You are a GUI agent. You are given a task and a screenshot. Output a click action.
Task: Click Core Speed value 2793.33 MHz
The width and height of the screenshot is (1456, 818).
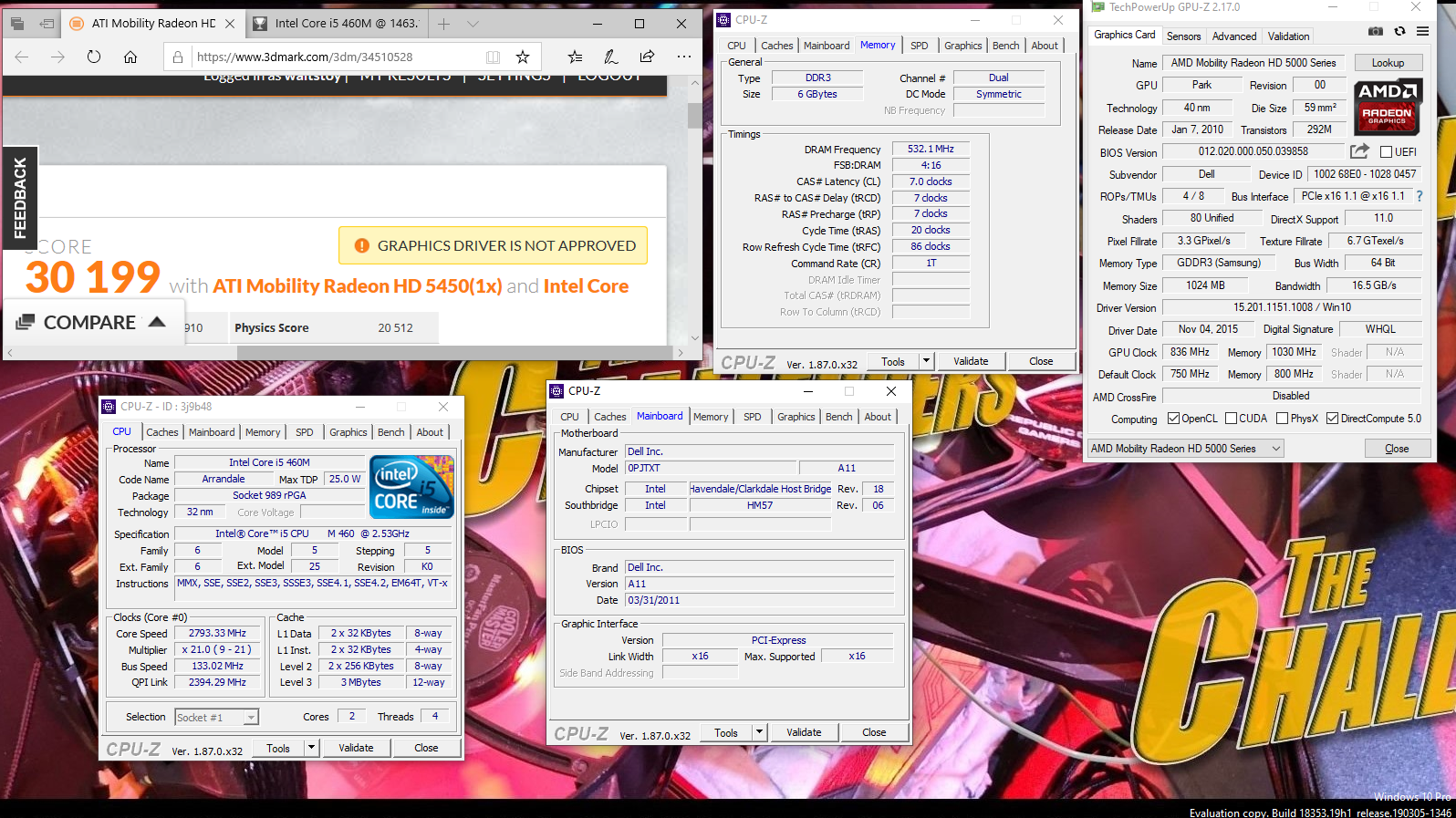click(217, 633)
